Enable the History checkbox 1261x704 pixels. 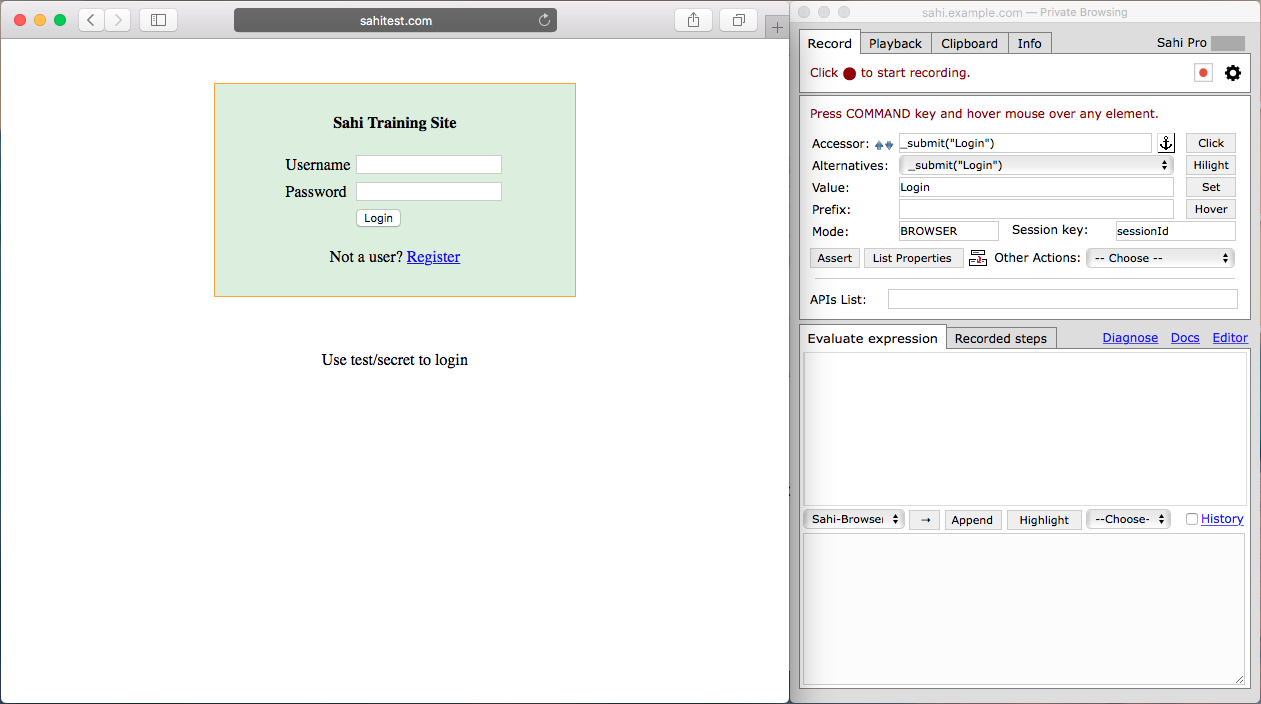1192,519
